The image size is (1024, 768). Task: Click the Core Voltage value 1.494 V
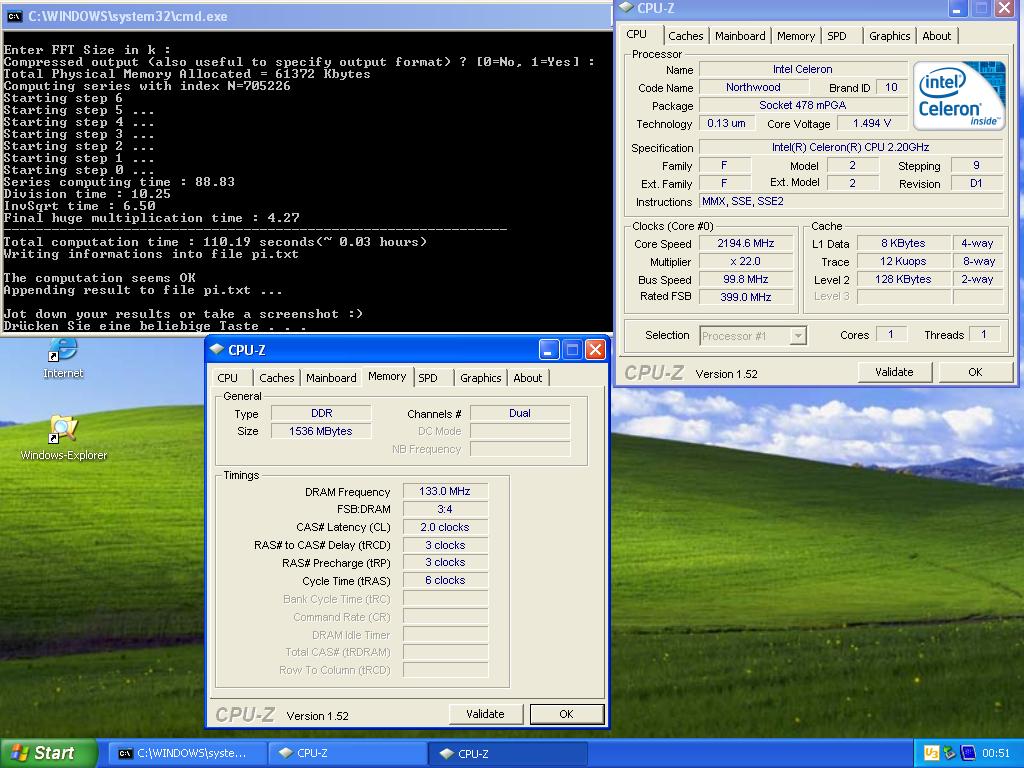(x=871, y=123)
